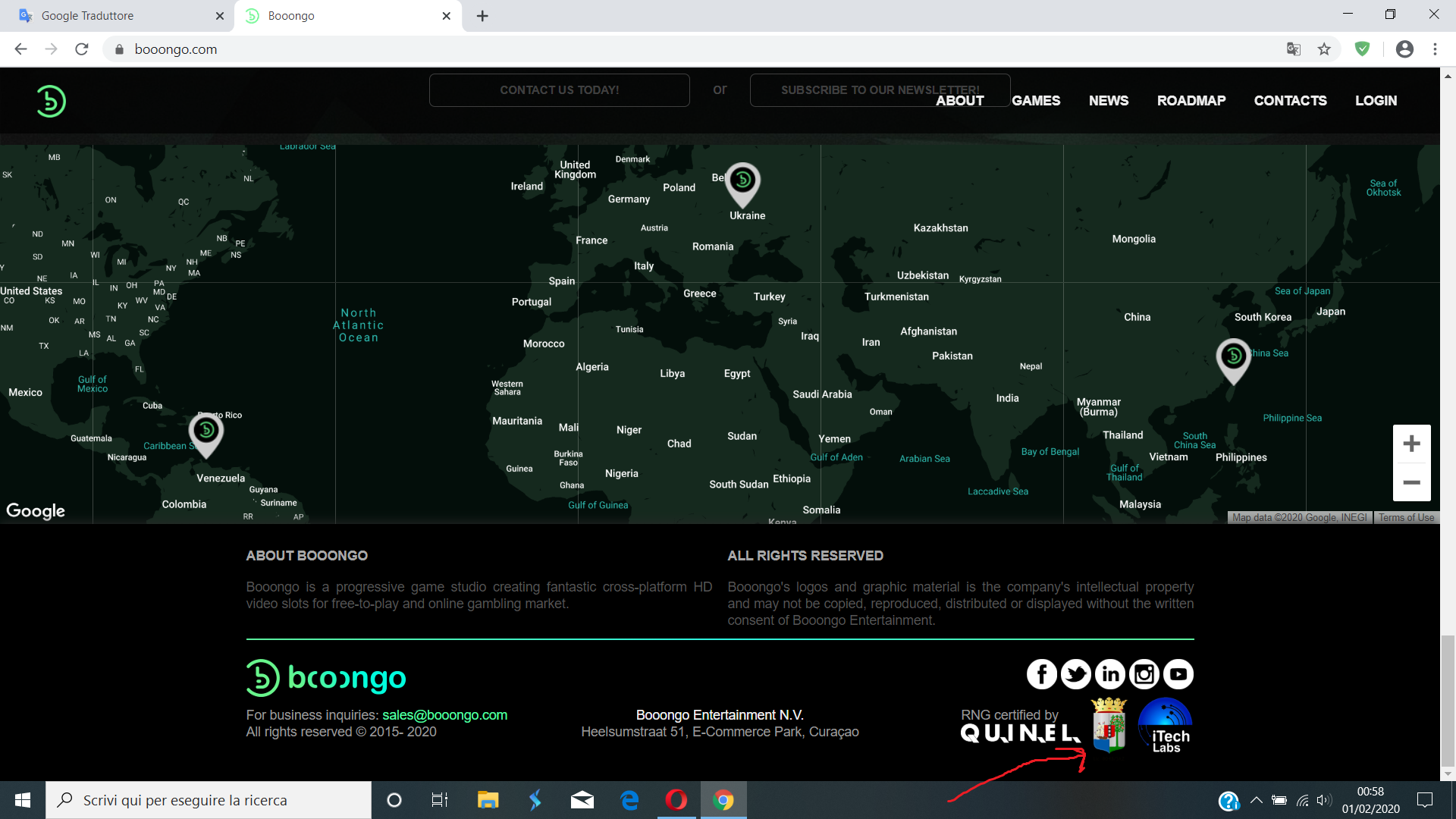Open the CONTACTS menu item
Image resolution: width=1456 pixels, height=819 pixels.
1291,101
